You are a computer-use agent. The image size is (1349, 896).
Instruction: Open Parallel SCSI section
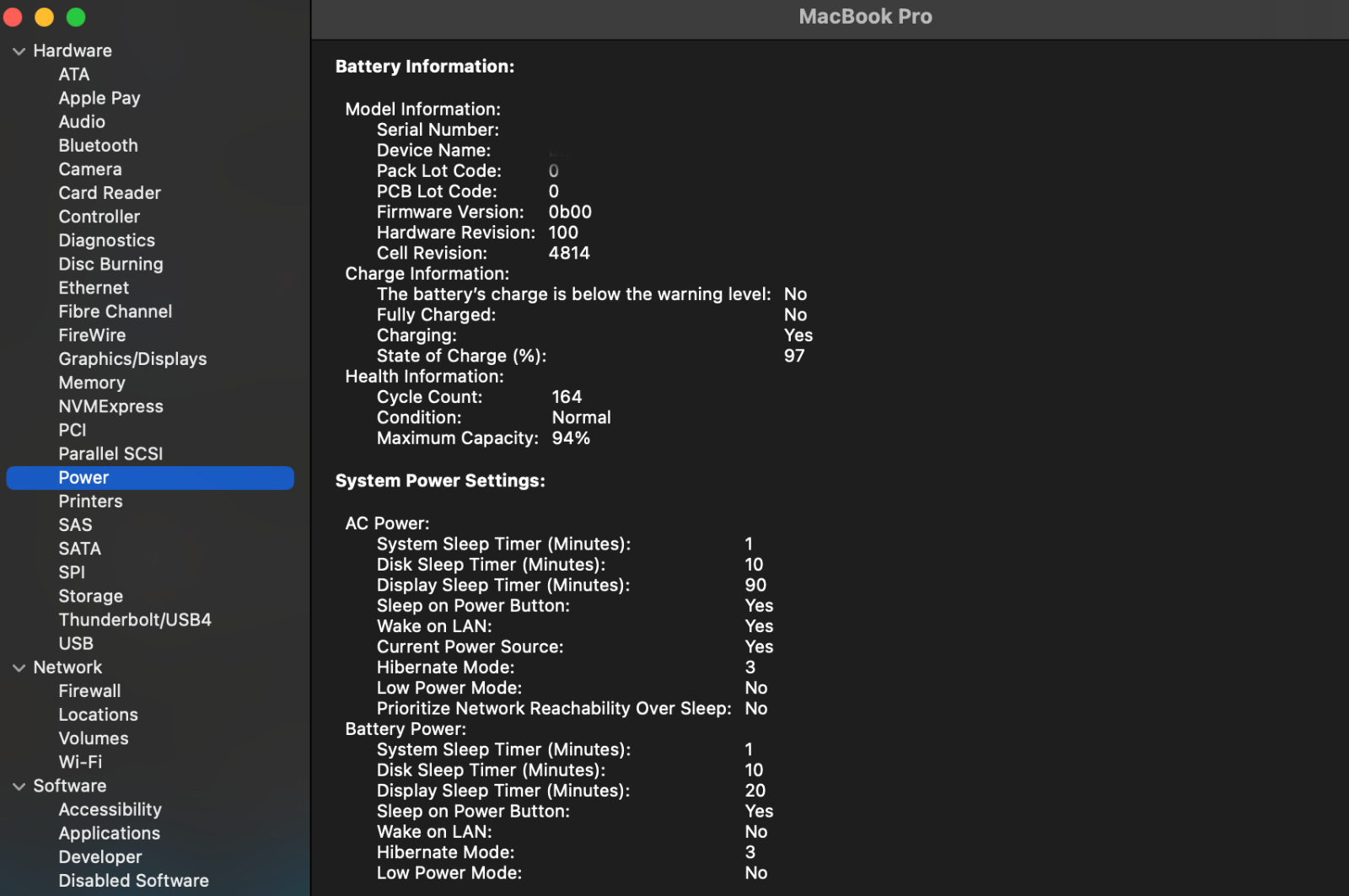click(111, 453)
